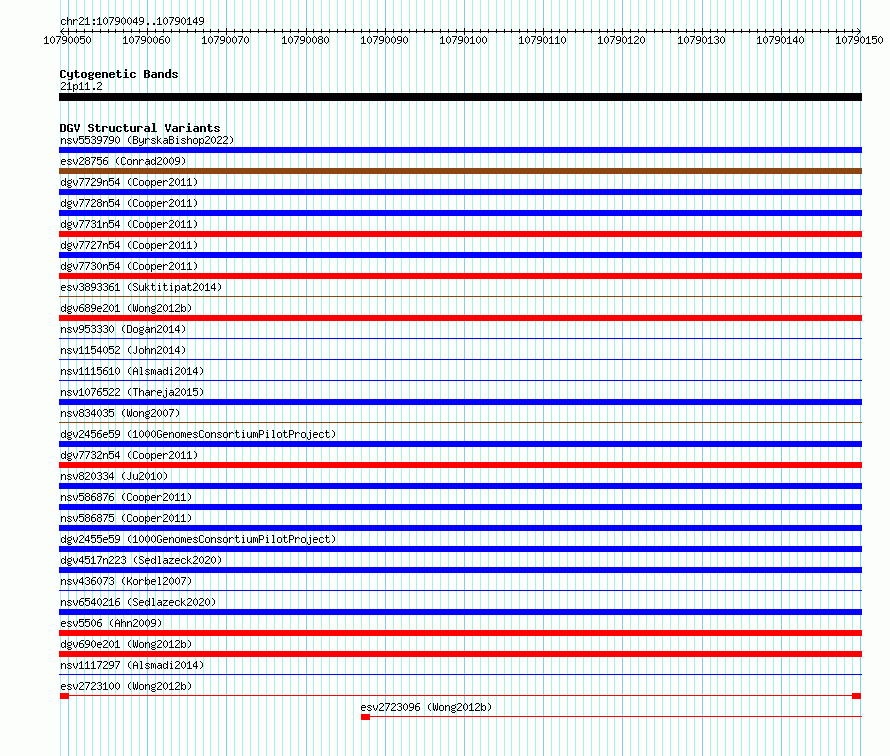Click the right red end block of esv2723100
The height and width of the screenshot is (756, 890).
[857, 696]
